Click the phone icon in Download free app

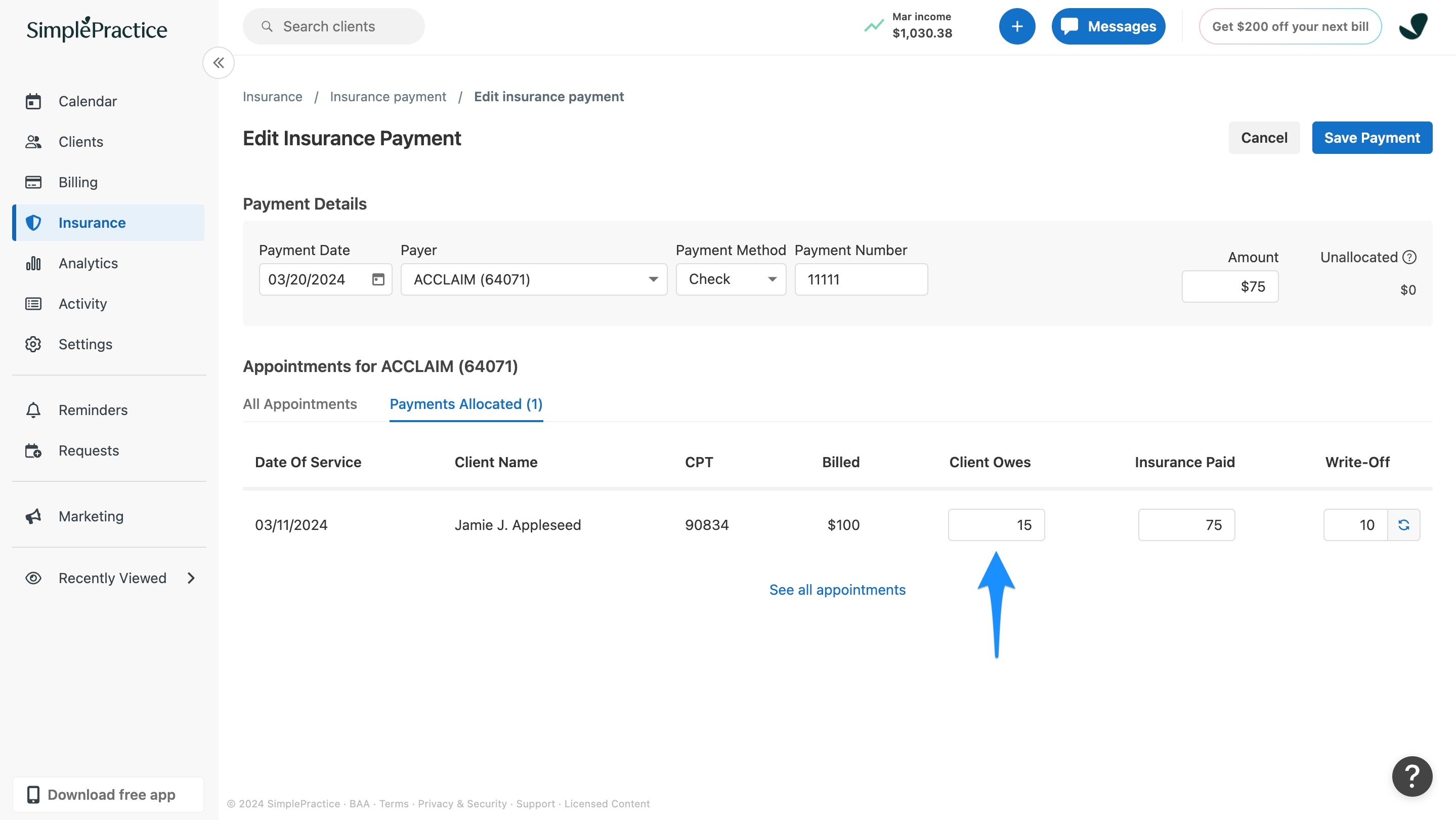coord(33,795)
